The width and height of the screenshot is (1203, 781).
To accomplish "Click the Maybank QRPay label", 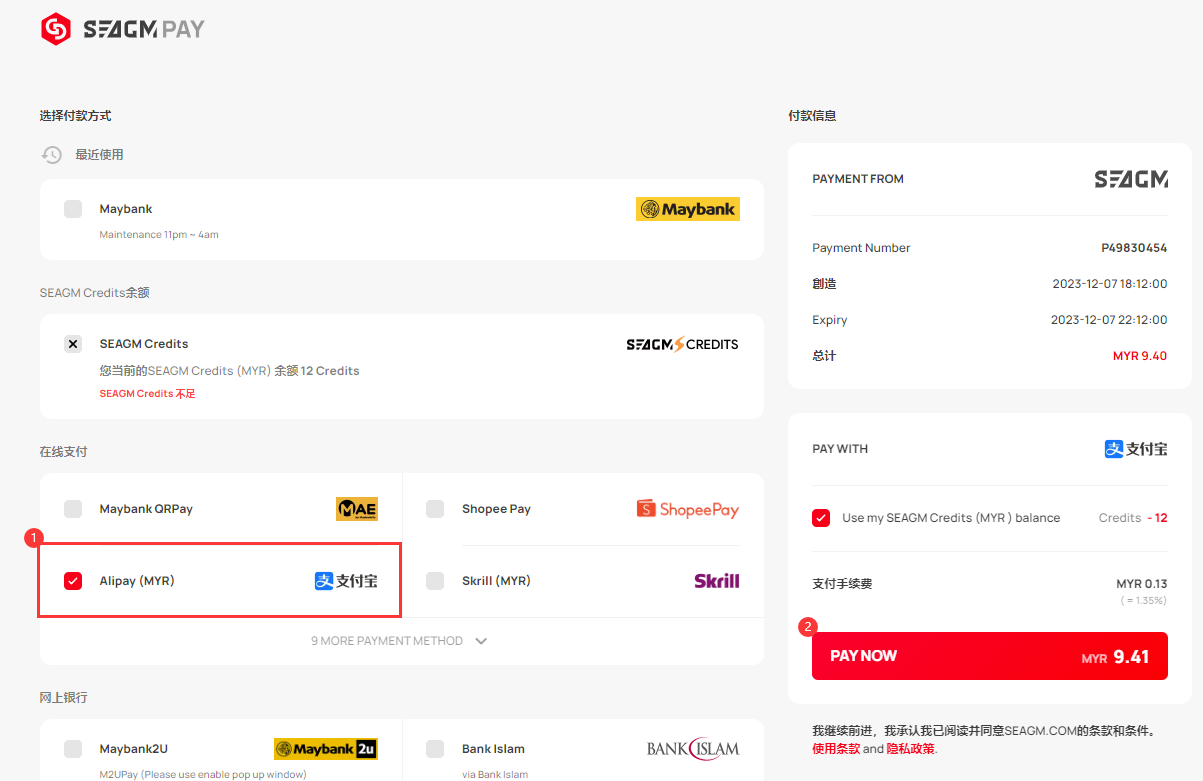I will point(146,509).
